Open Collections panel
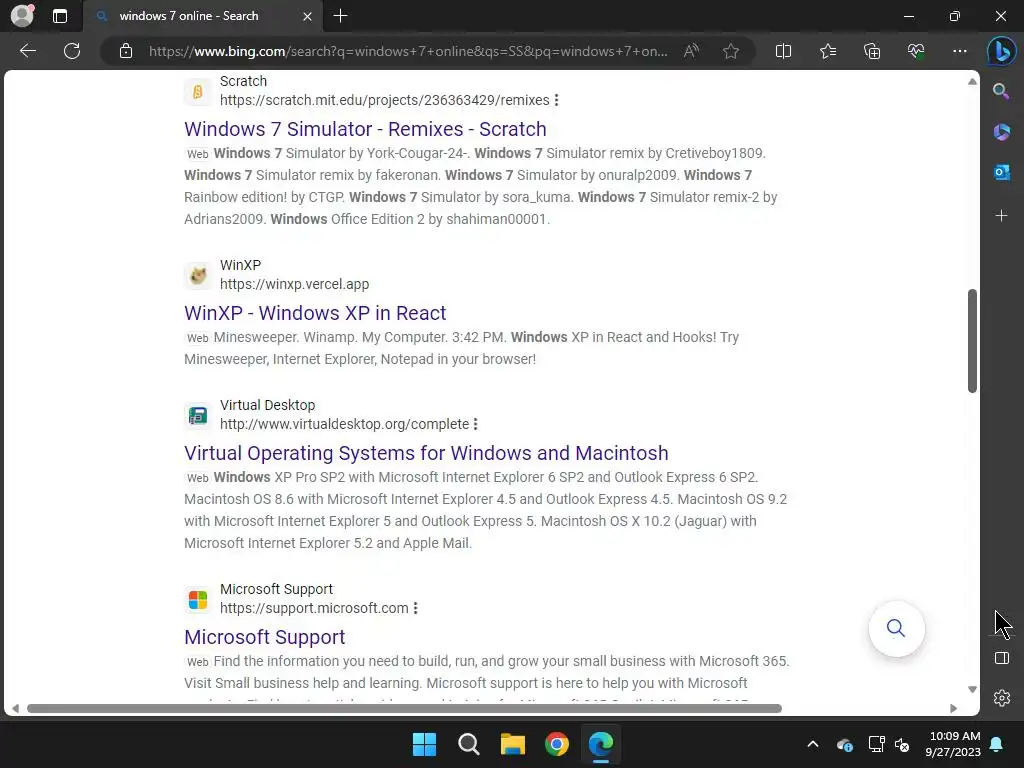This screenshot has height=768, width=1024. 872,51
